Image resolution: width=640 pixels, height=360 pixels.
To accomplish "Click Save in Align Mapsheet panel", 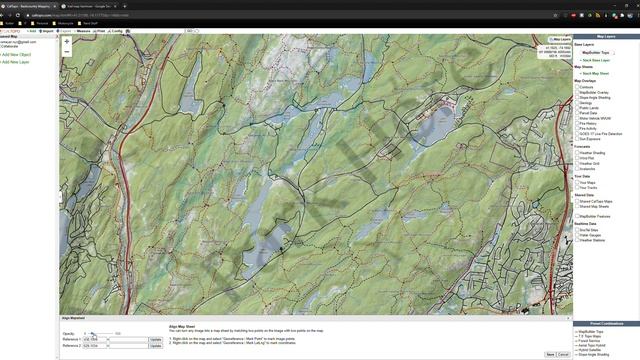I will 550,354.
